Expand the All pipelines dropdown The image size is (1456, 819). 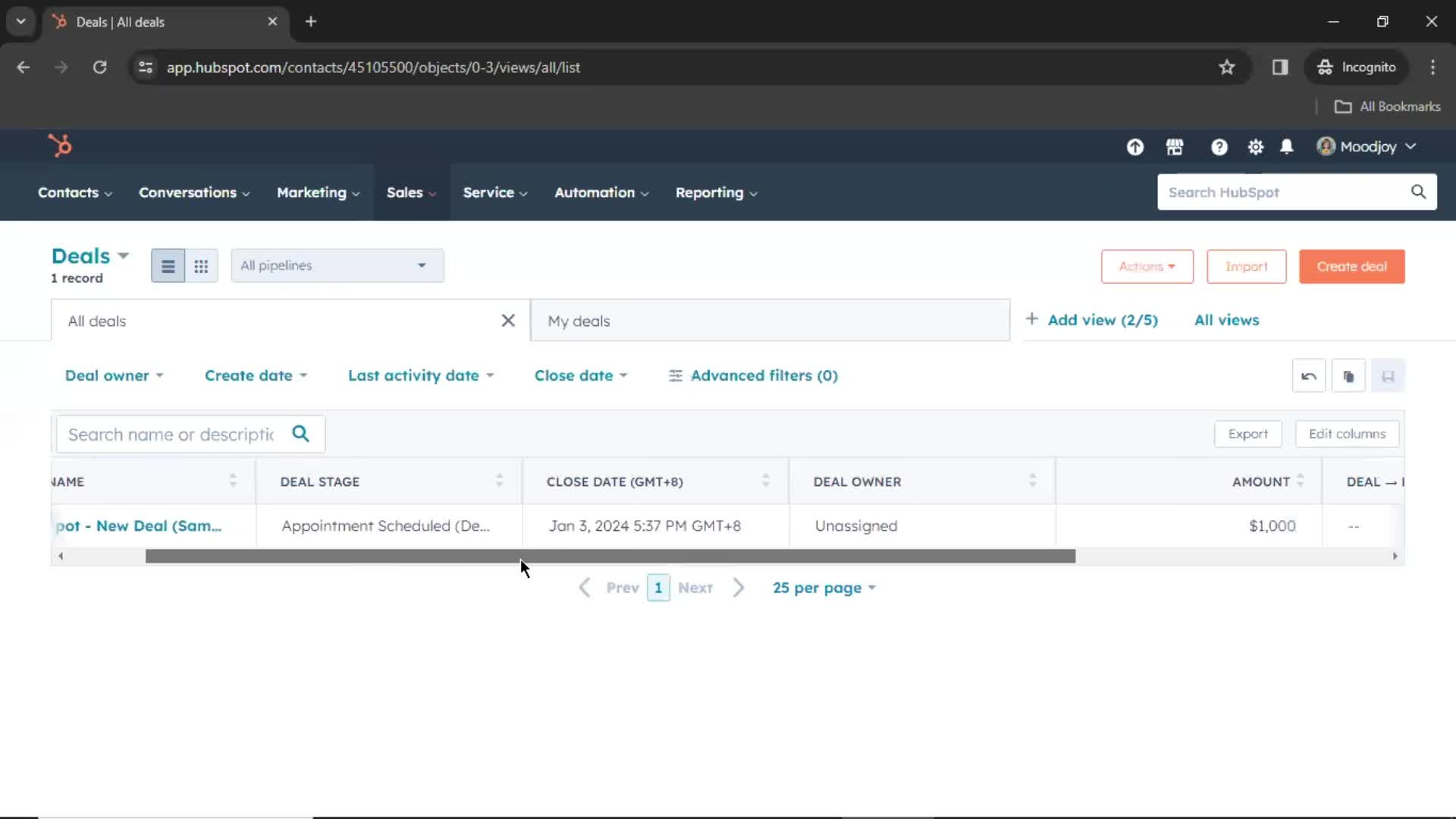(337, 265)
